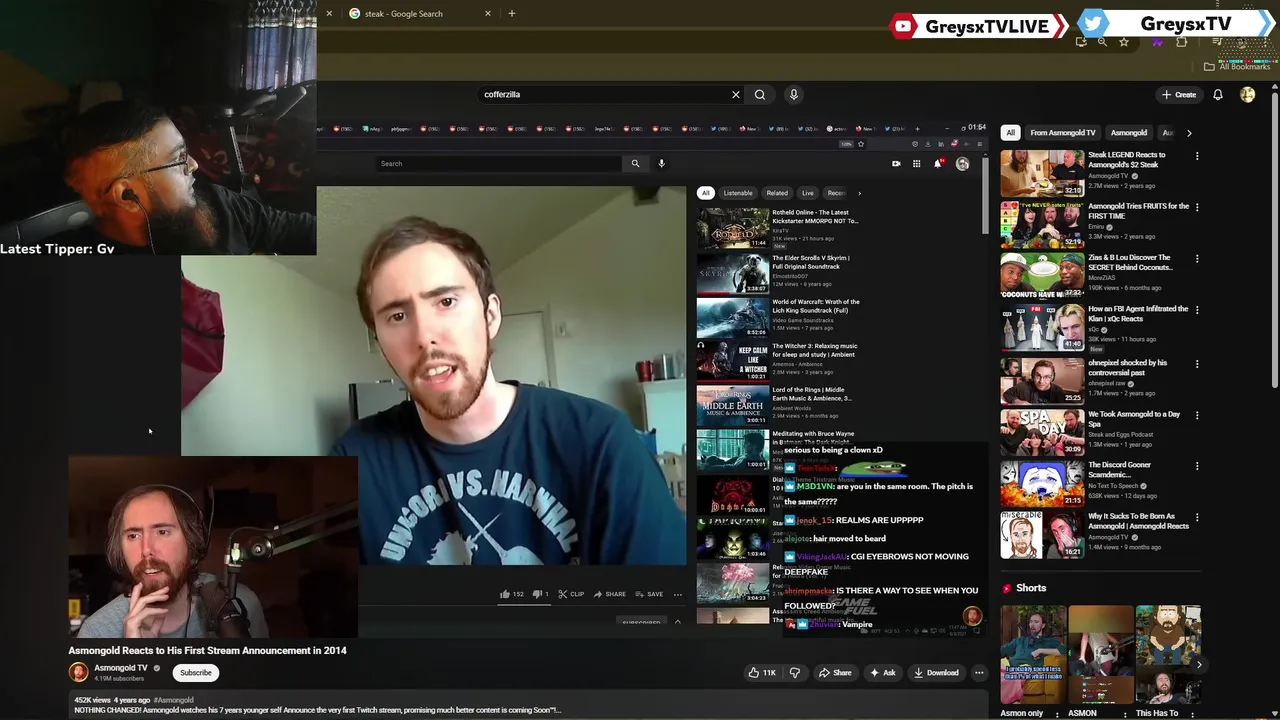Click the Share arrow icon button
Screen dimensions: 1280x720
835,673
